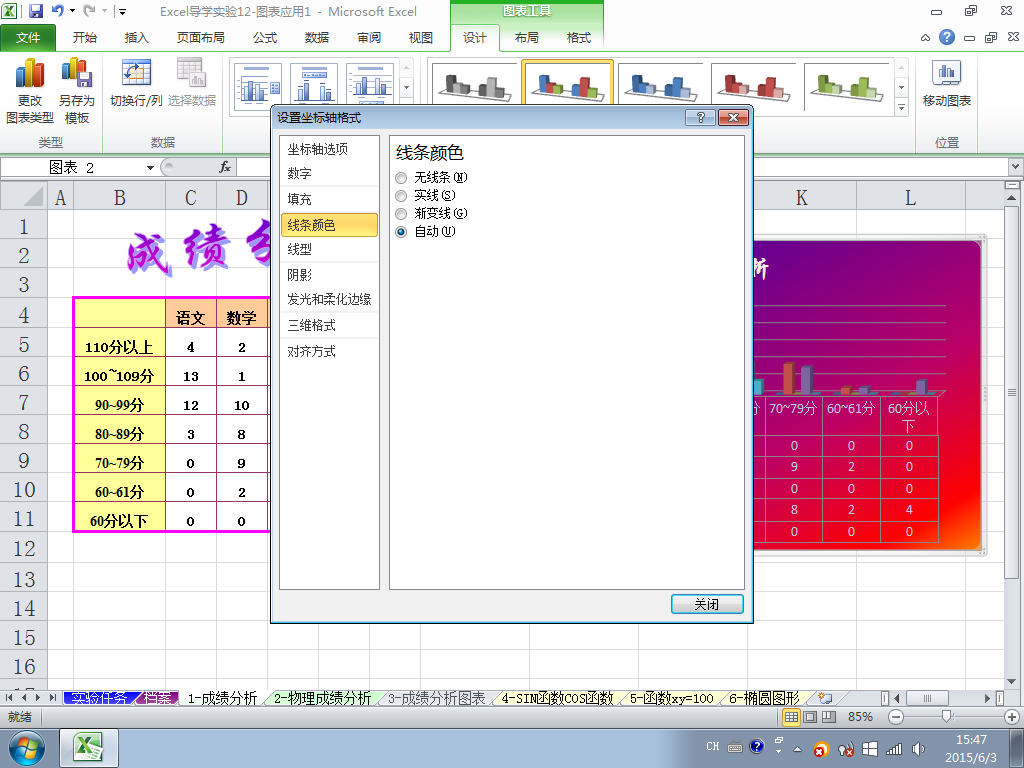Open Customize Quick Access Toolbar dropdown

pyautogui.click(x=121, y=11)
